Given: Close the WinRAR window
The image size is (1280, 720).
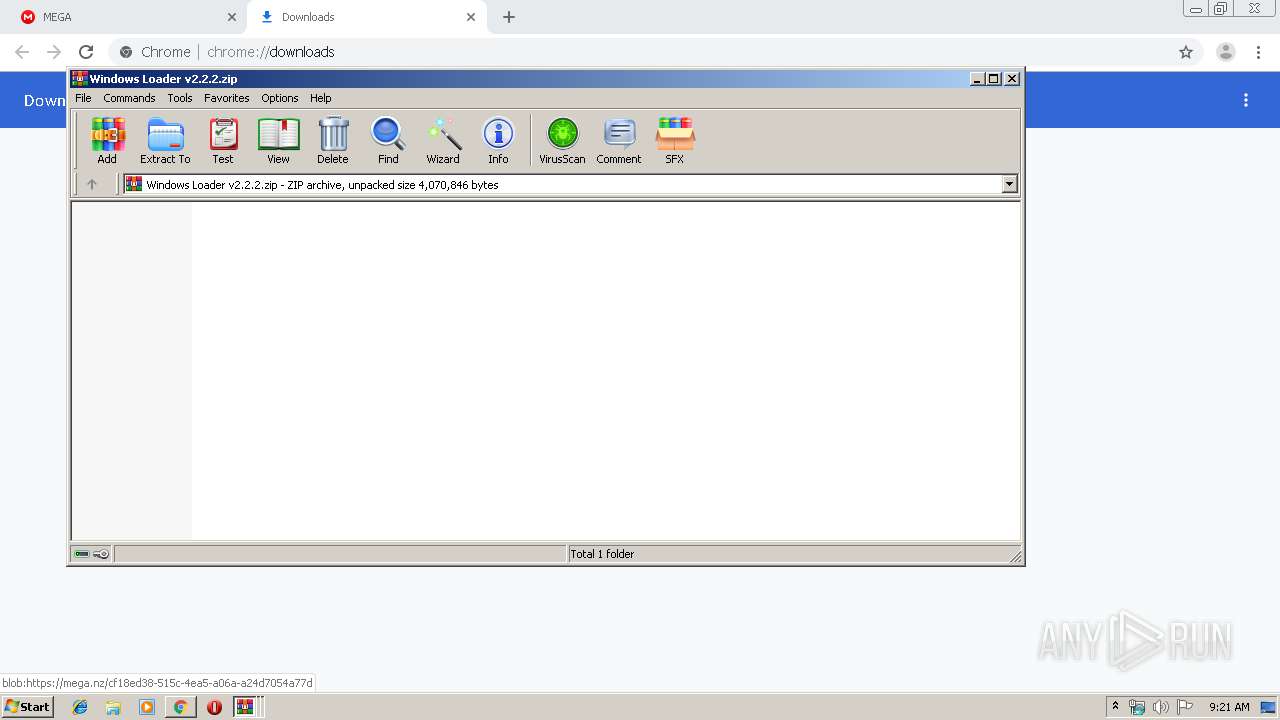Looking at the screenshot, I should pos(1012,79).
